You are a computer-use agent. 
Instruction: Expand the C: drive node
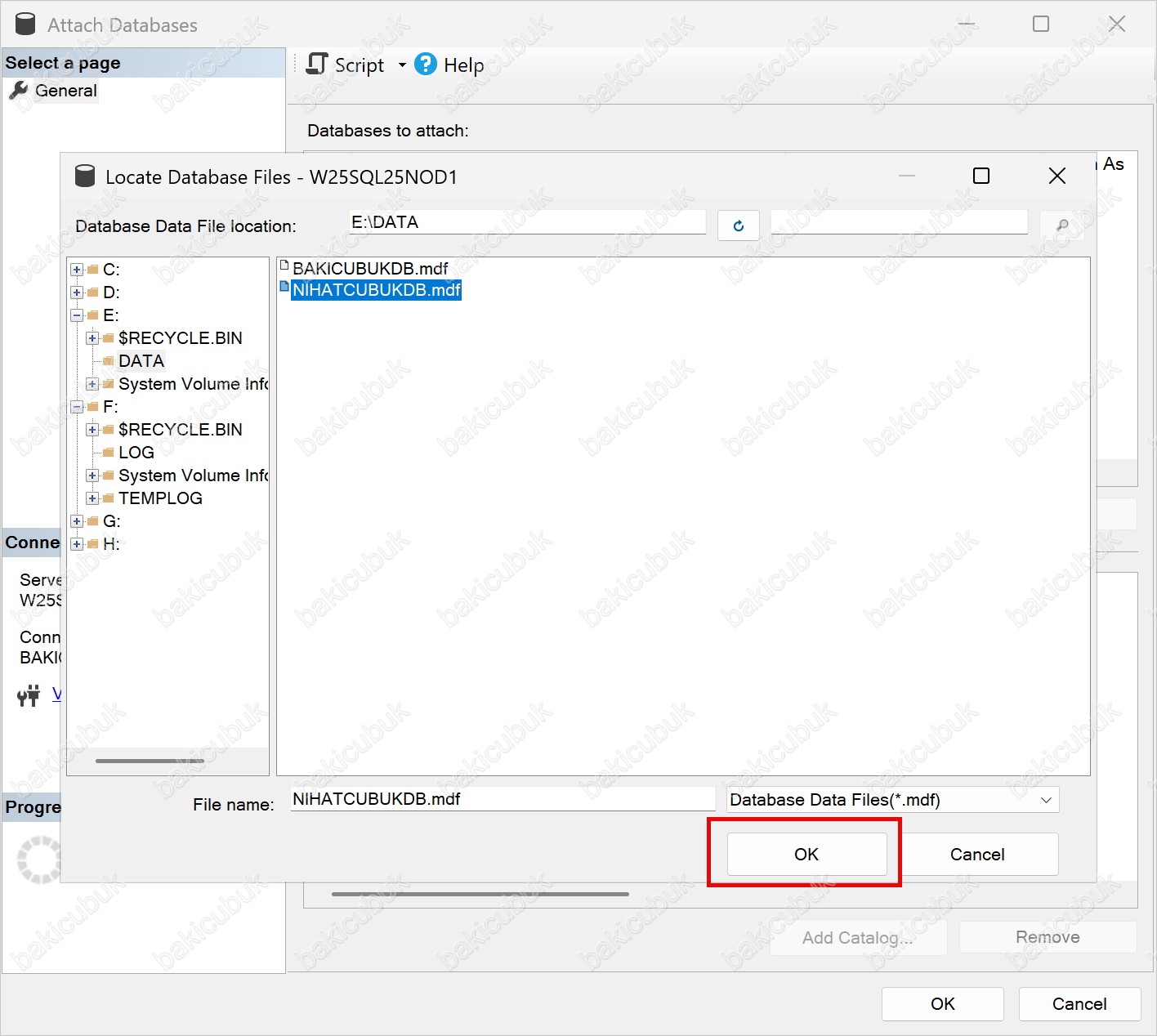77,270
